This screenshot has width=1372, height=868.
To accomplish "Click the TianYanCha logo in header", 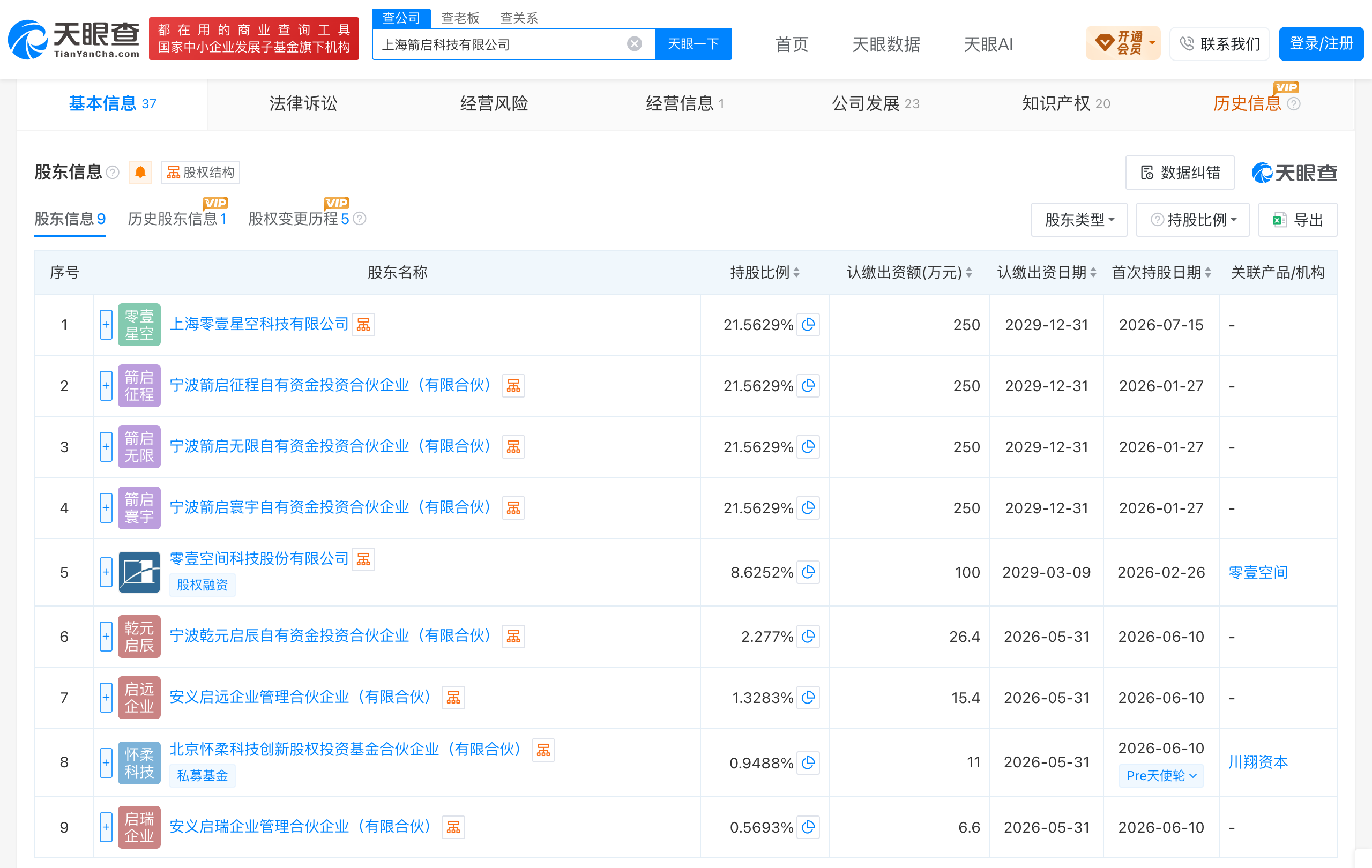I will pyautogui.click(x=73, y=39).
